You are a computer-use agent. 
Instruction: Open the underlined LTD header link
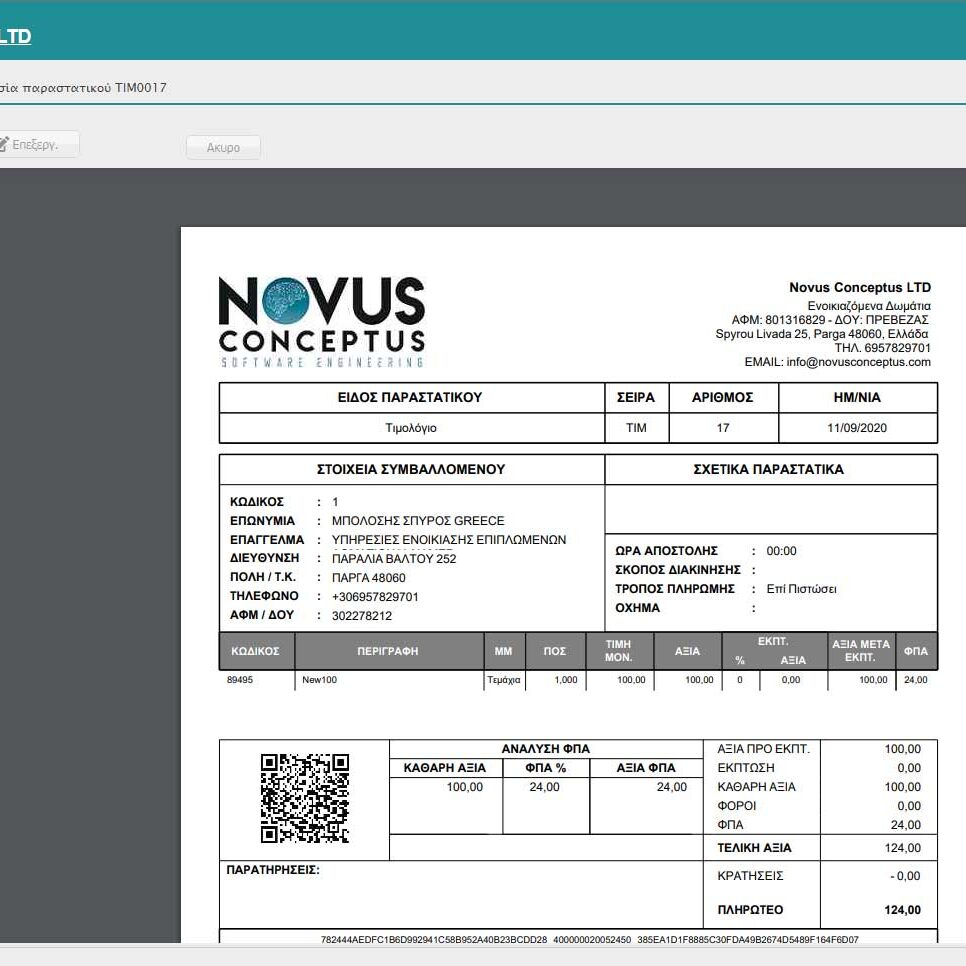pos(15,37)
